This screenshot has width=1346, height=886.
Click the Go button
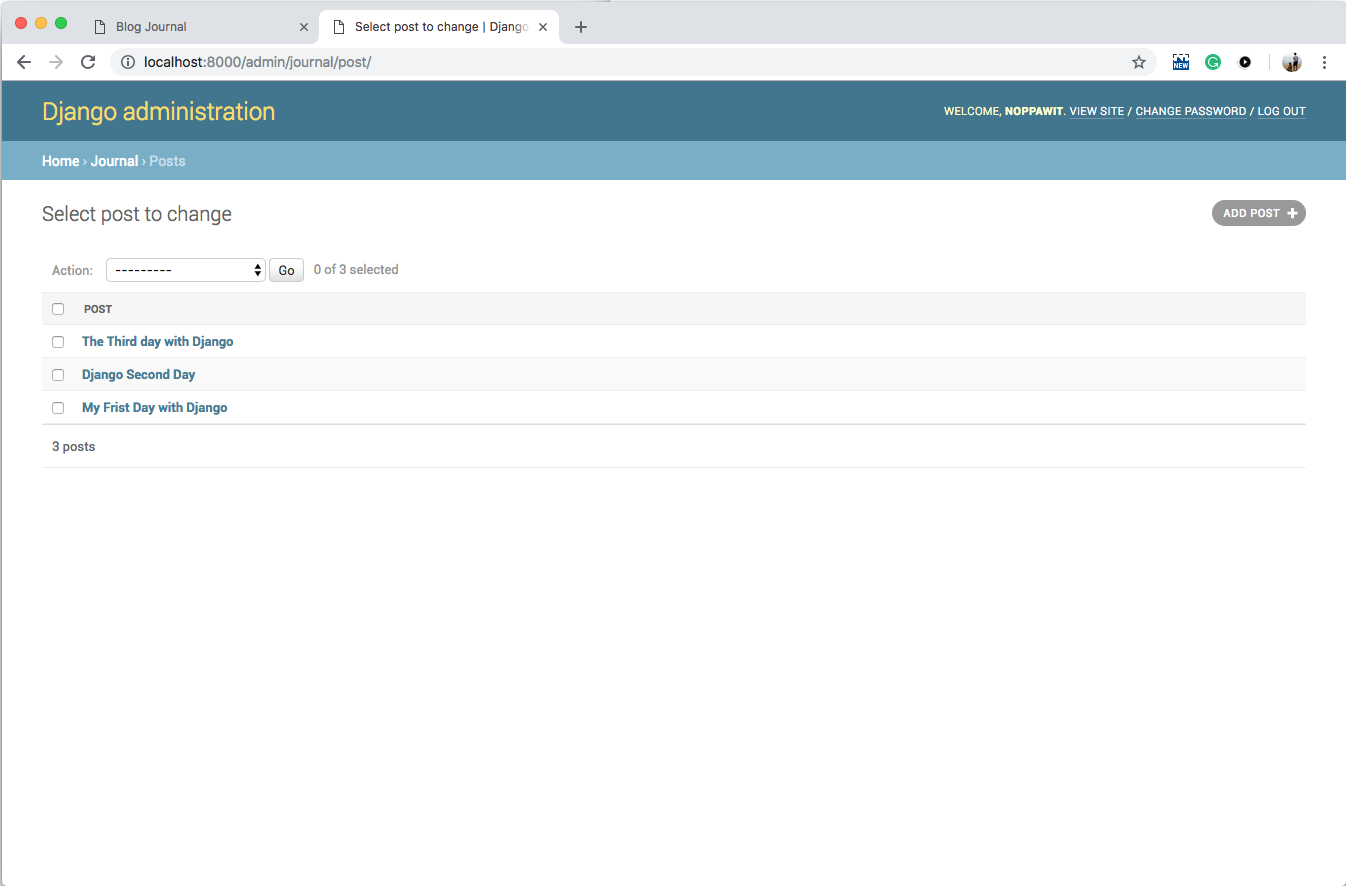(x=286, y=270)
